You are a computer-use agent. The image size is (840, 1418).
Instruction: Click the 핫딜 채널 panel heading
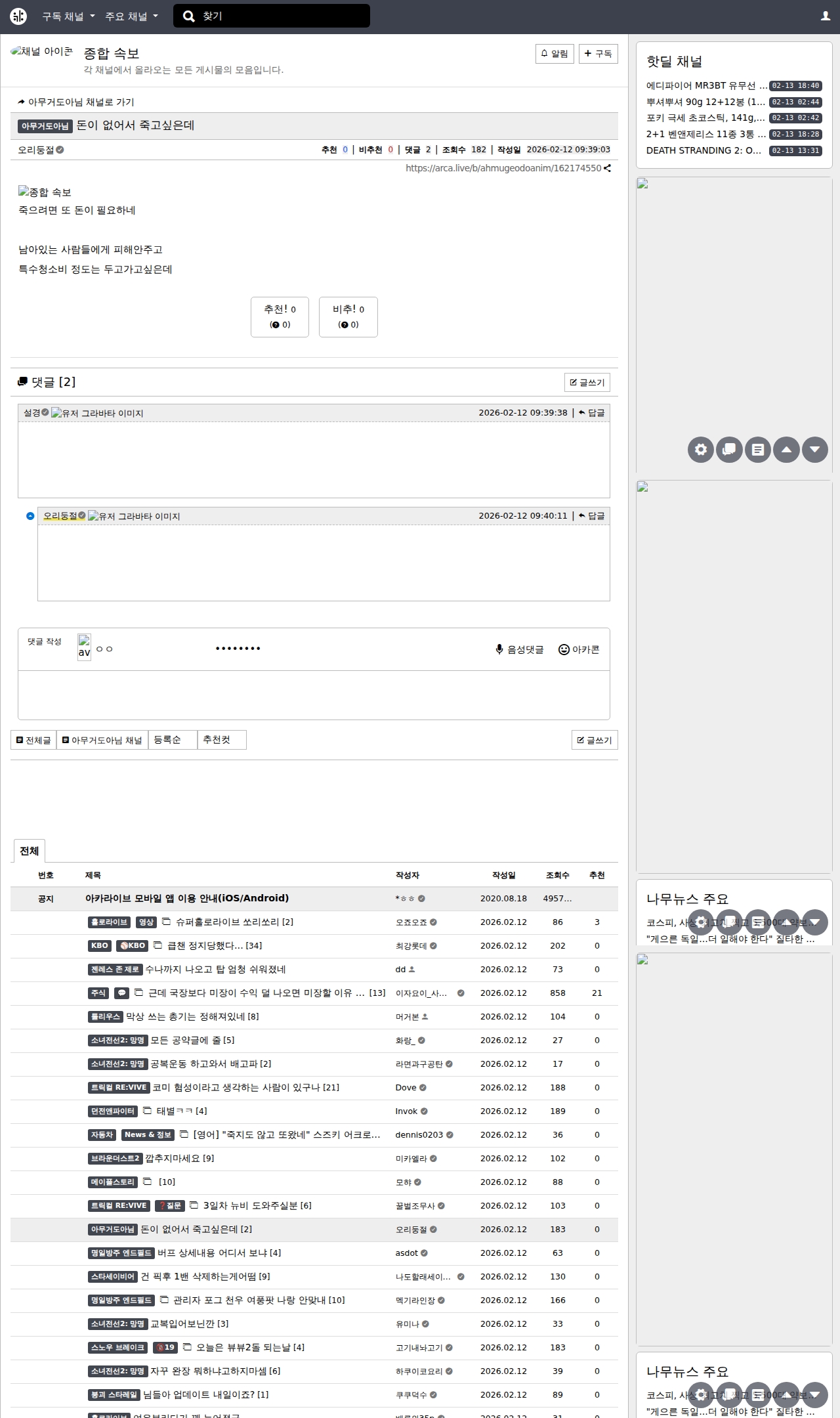(674, 62)
